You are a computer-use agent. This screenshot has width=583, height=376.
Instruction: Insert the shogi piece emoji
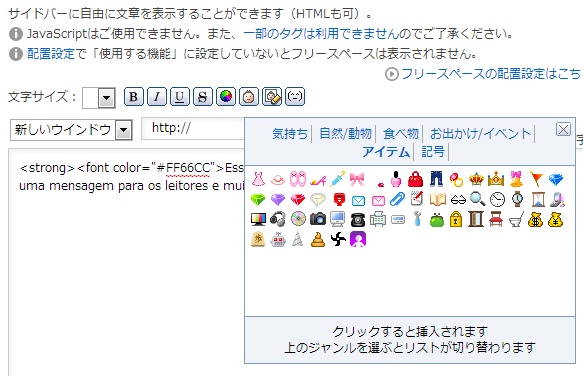pos(258,240)
